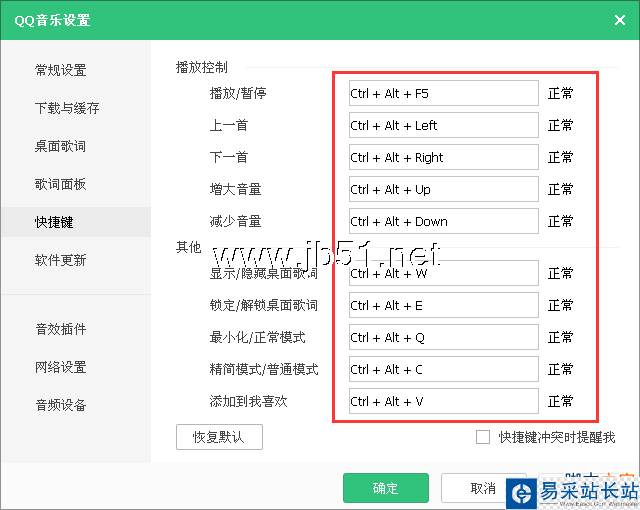Go to 网络设置 page
Screen dimensions: 640x510
[x=60, y=367]
